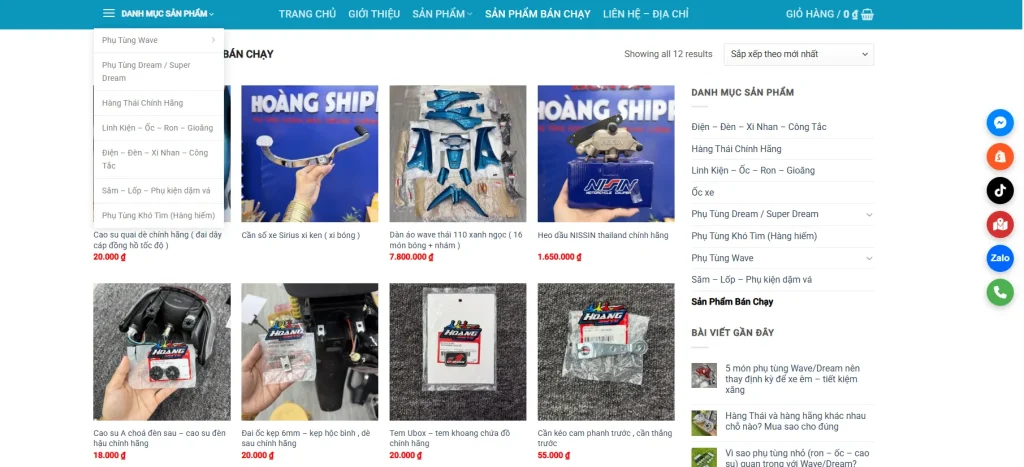
Task: Open the red map location icon
Action: tap(1000, 225)
